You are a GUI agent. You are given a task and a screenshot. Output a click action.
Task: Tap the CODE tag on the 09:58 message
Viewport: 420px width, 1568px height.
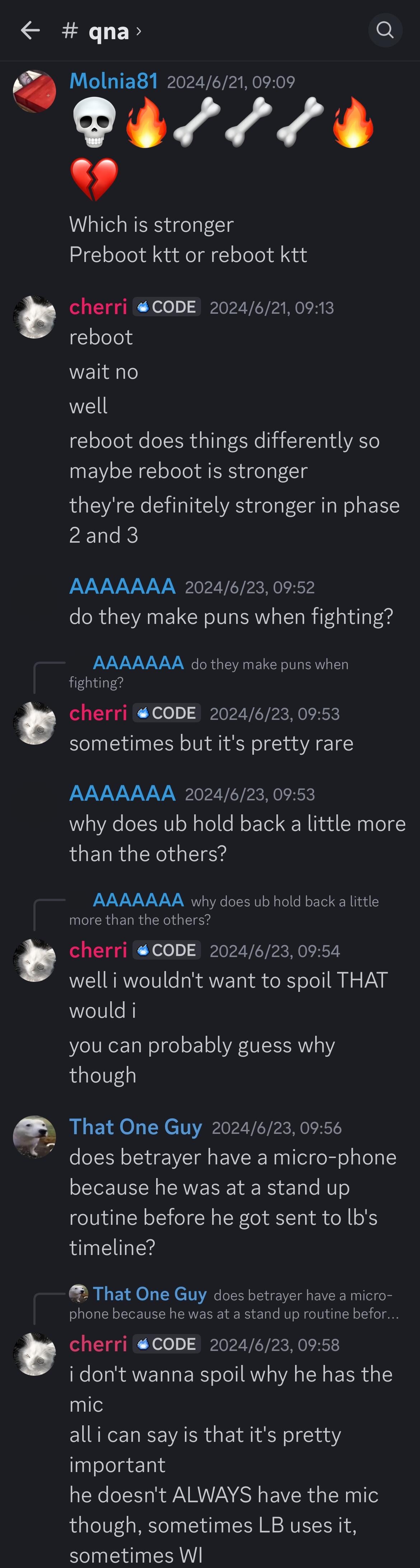pyautogui.click(x=167, y=1344)
